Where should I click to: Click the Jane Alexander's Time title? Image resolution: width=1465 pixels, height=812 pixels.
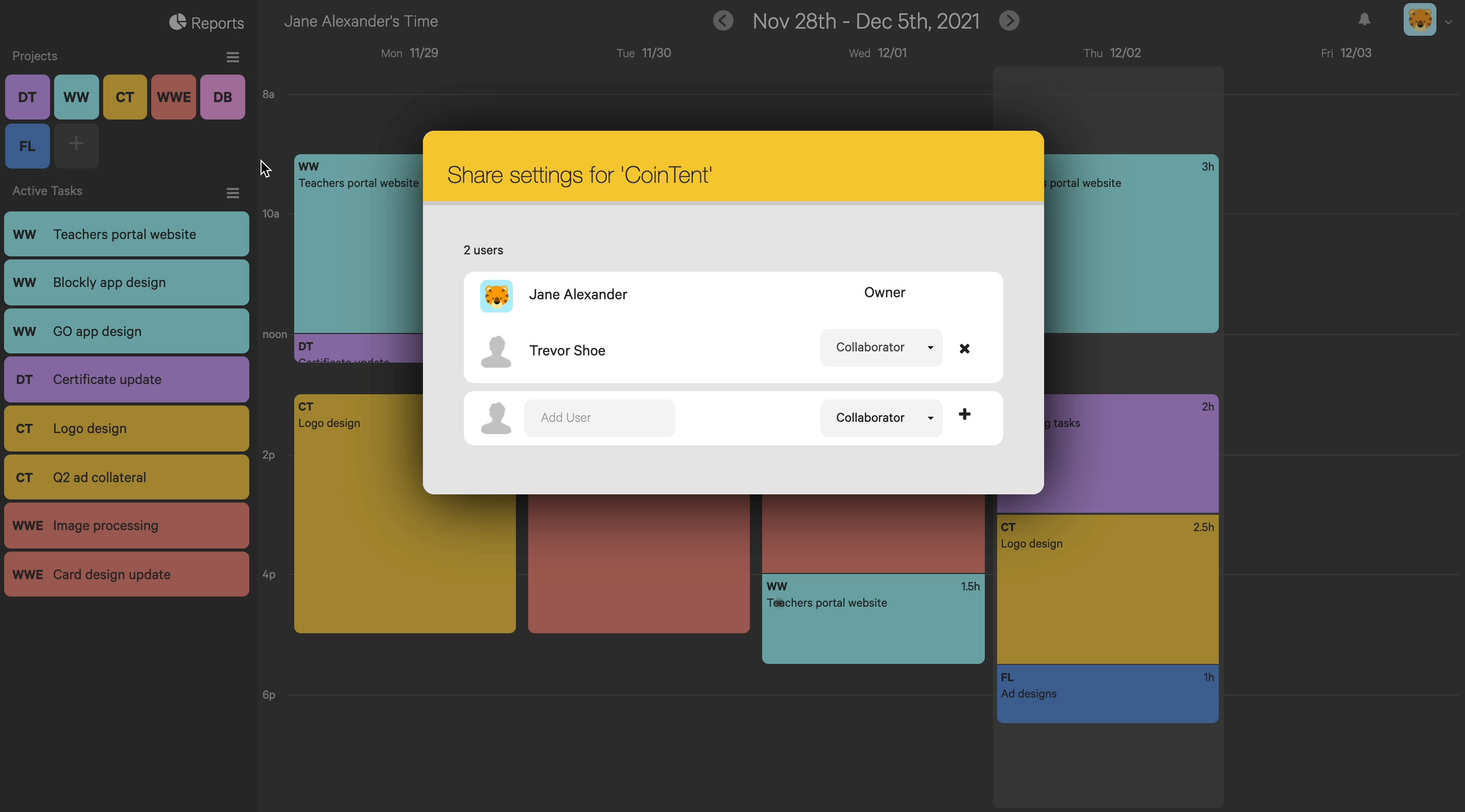click(x=361, y=21)
